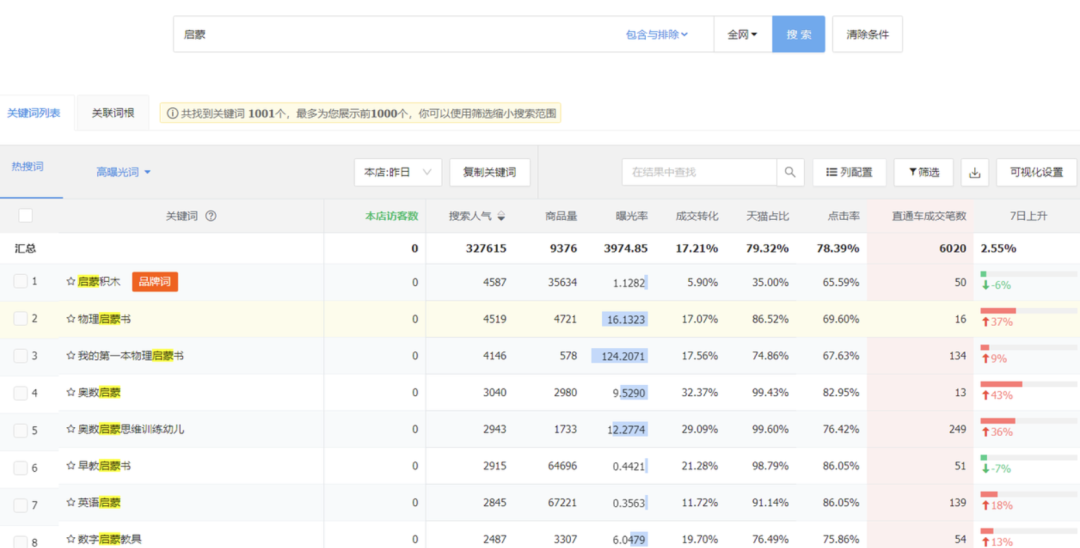Select the 高曝光词 tab
The width and height of the screenshot is (1080, 548).
[x=123, y=172]
